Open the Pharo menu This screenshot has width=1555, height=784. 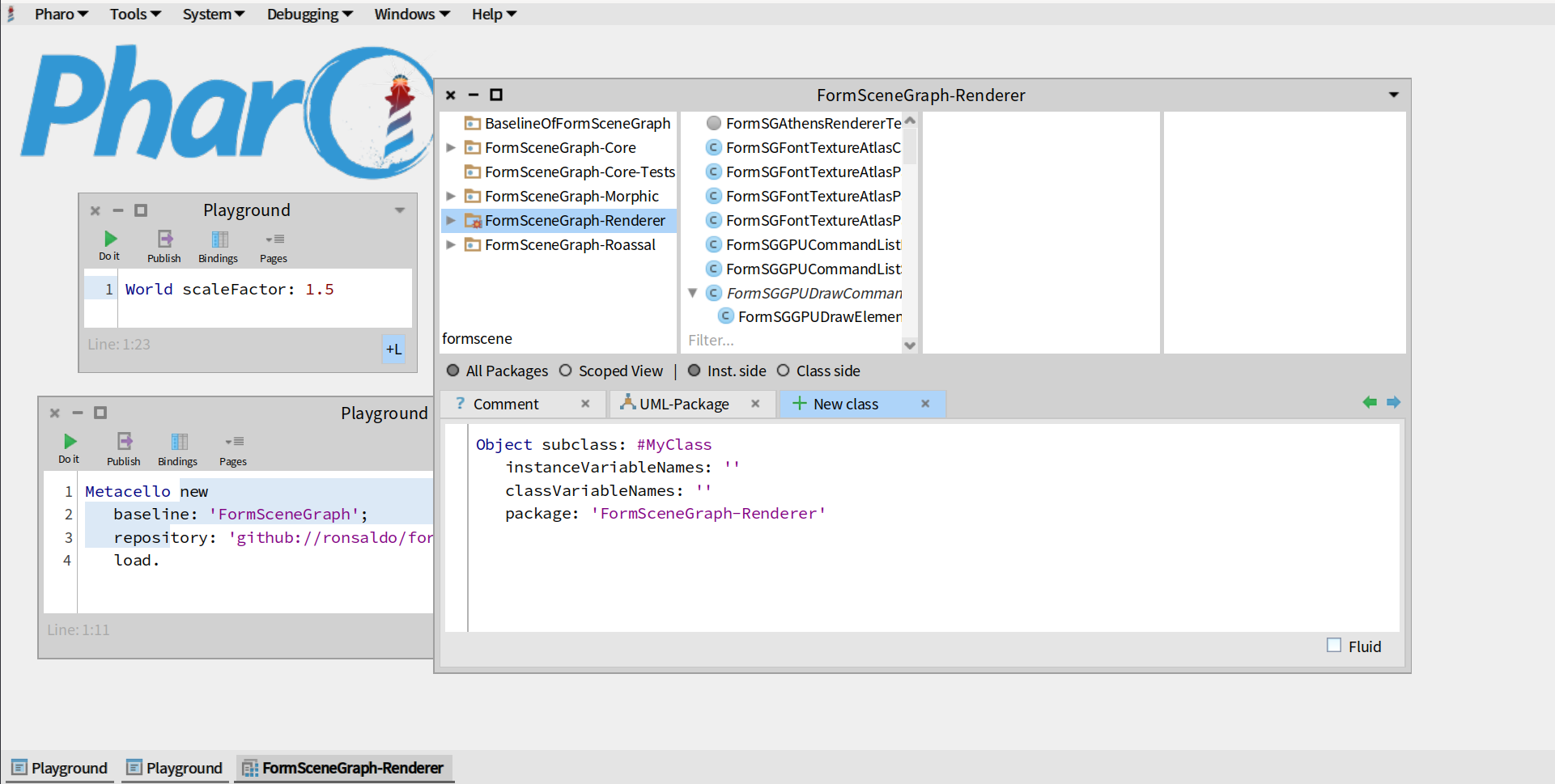click(x=61, y=14)
